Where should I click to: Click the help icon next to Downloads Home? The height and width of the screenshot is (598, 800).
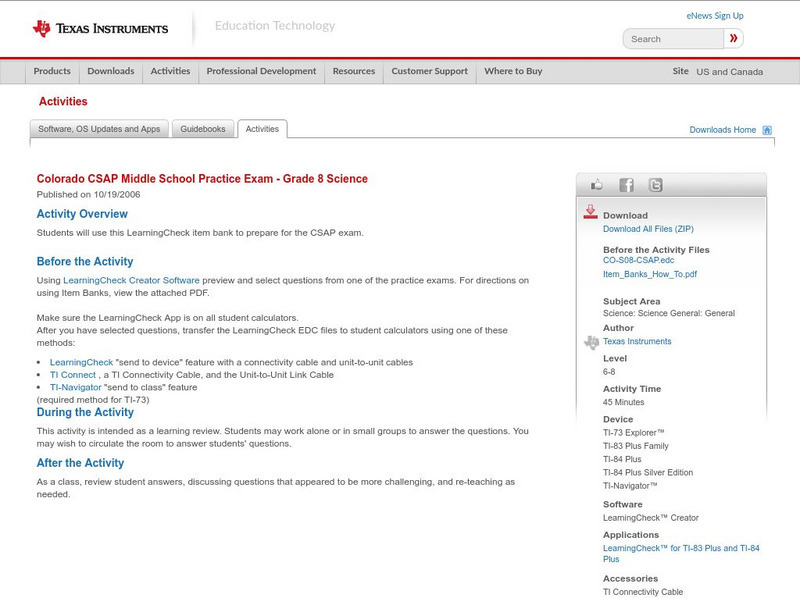(766, 129)
